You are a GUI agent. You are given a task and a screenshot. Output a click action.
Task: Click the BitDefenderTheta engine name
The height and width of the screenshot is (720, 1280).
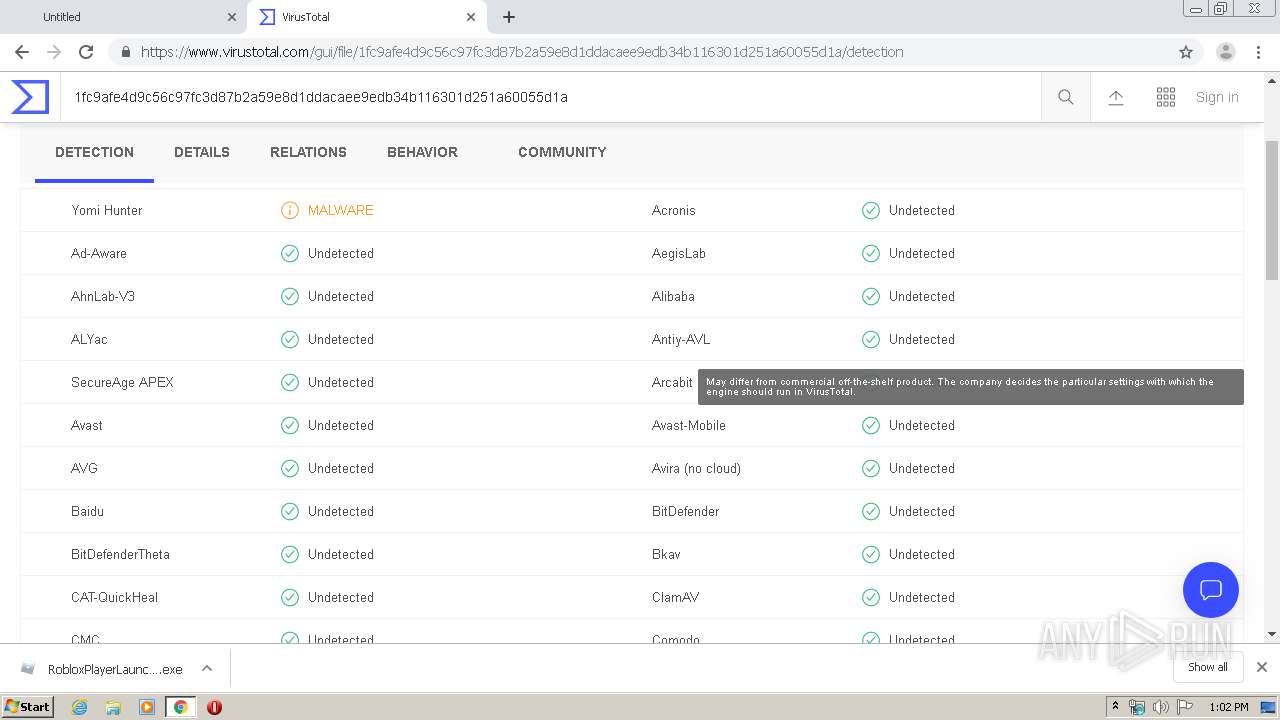click(120, 554)
